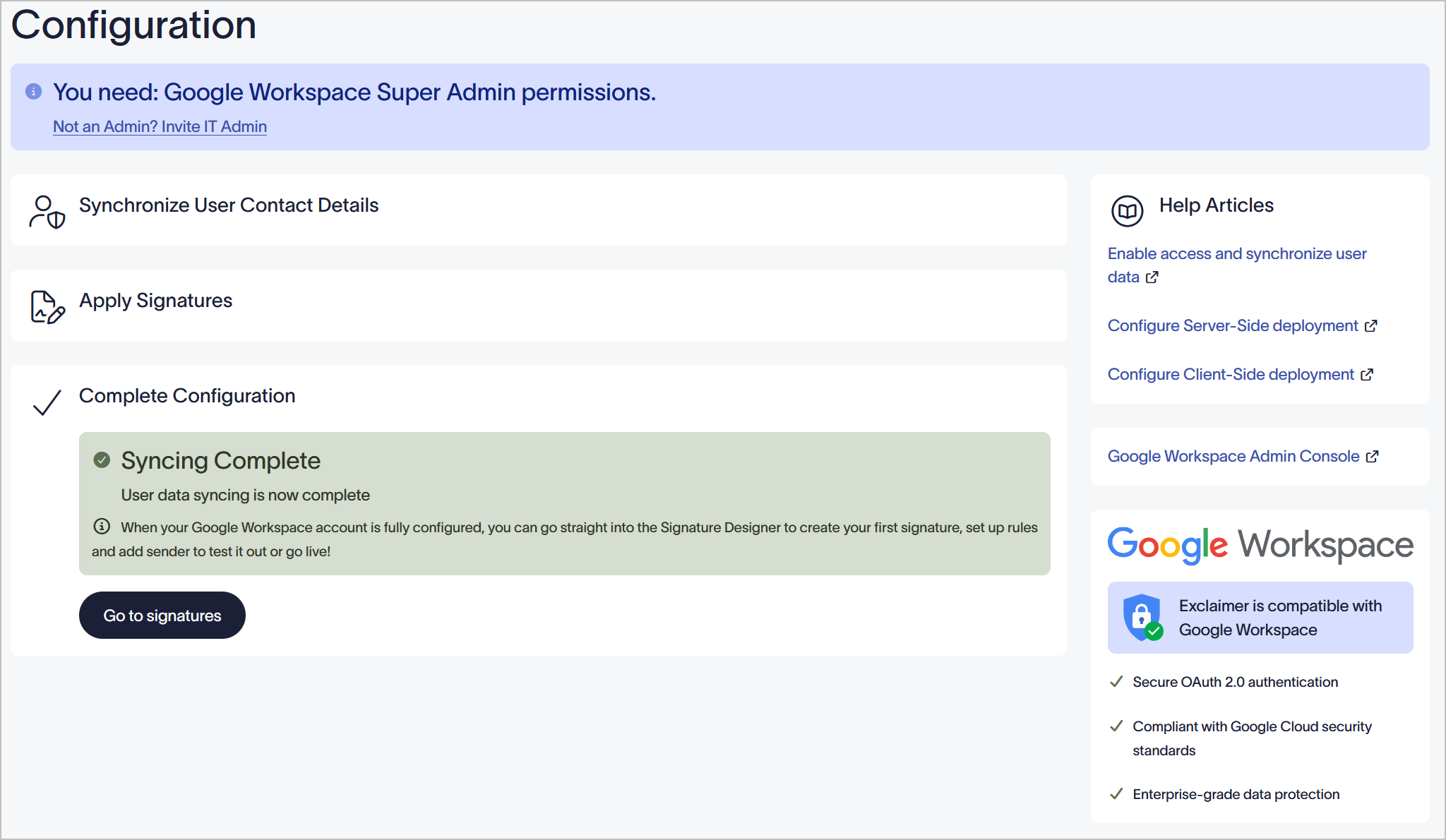This screenshot has height=840, width=1446.
Task: Click the checkmark beside Secure OAuth 2.0 authentication
Action: (x=1116, y=681)
